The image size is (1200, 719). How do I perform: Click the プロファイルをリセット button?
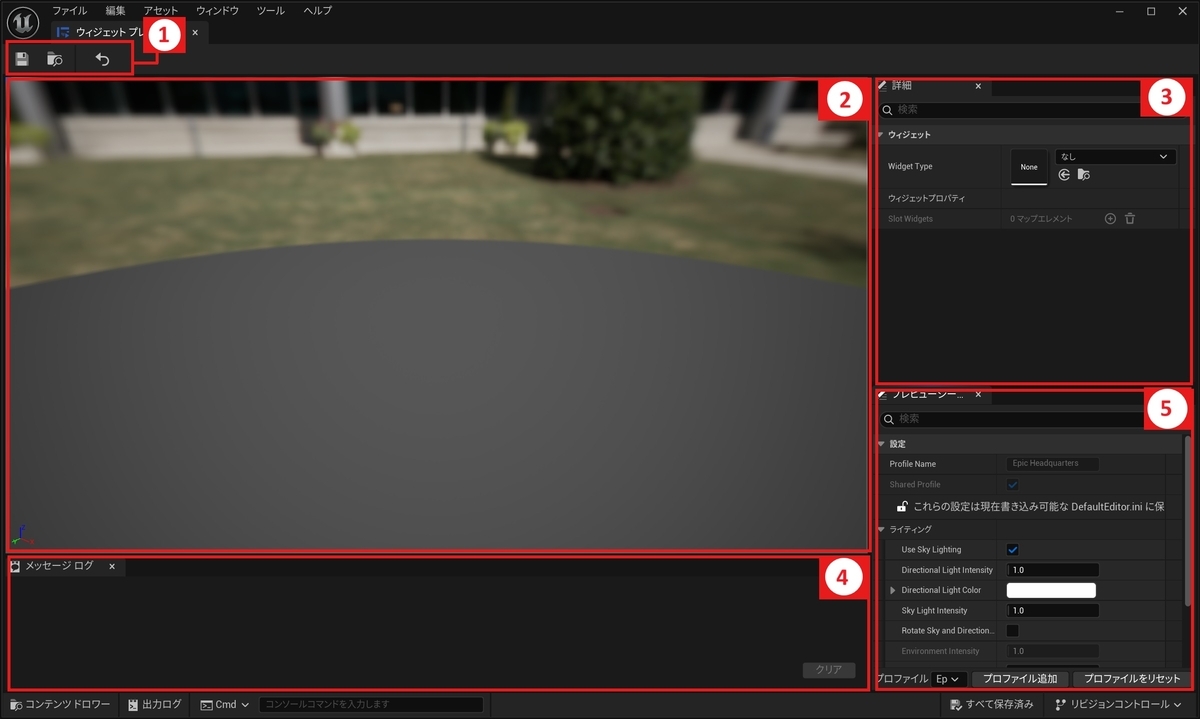tap(1131, 678)
